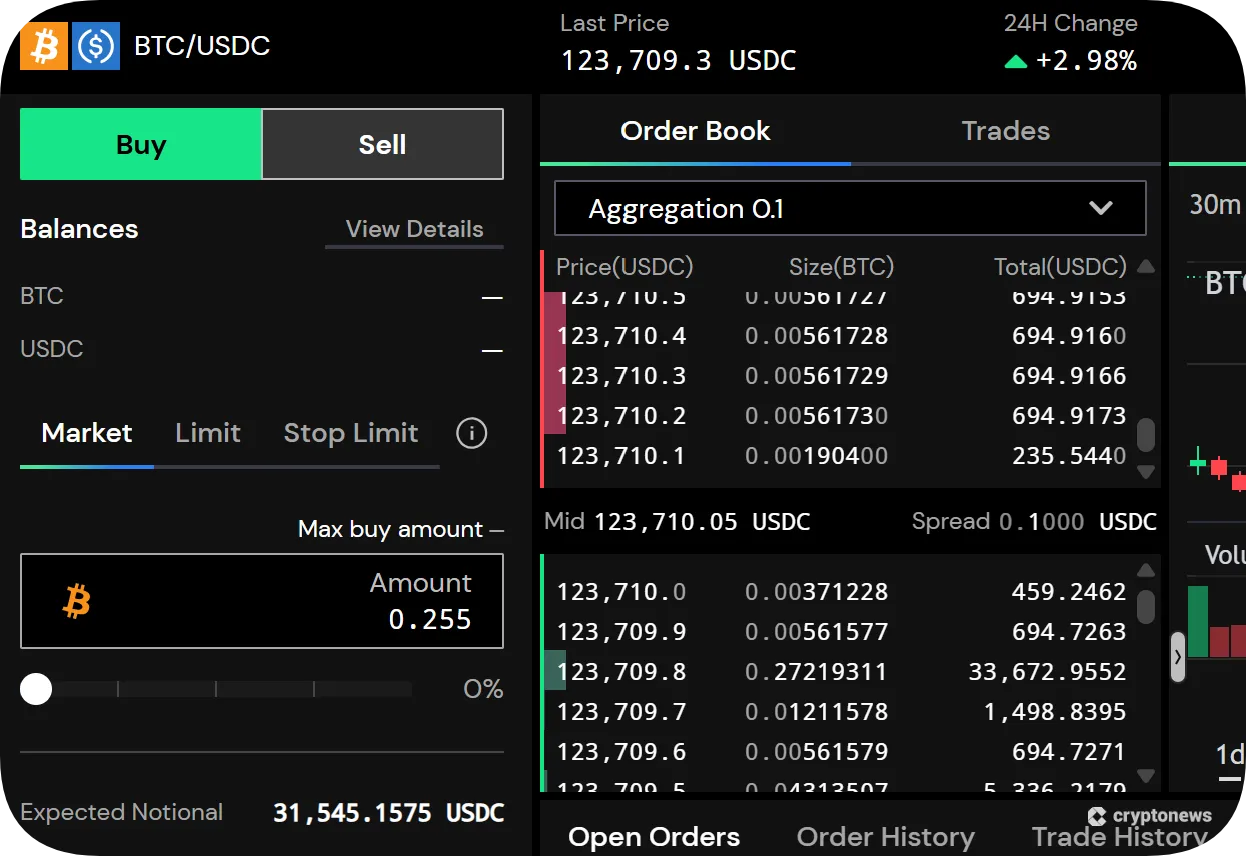The height and width of the screenshot is (856, 1246).
Task: Click the BTC balance row
Action: (262, 296)
